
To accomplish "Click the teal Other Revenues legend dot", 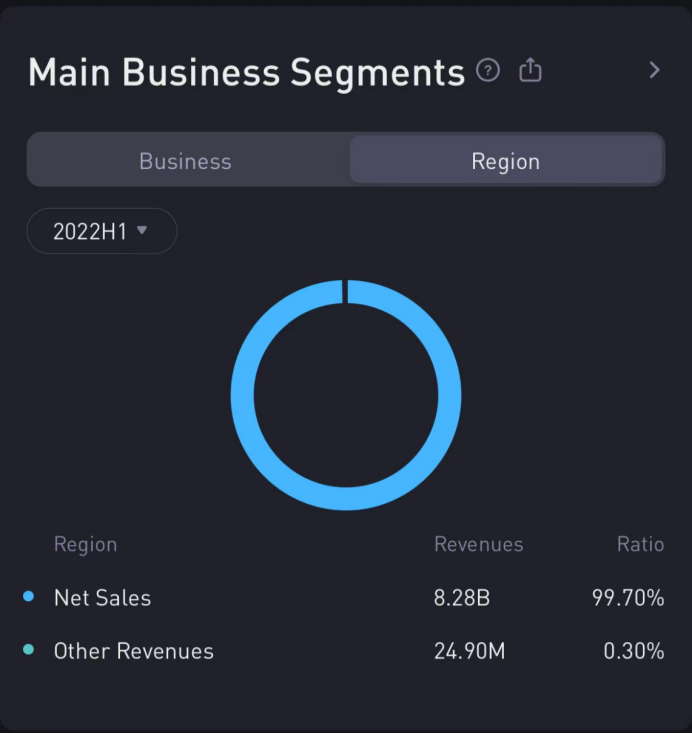I will (x=28, y=650).
